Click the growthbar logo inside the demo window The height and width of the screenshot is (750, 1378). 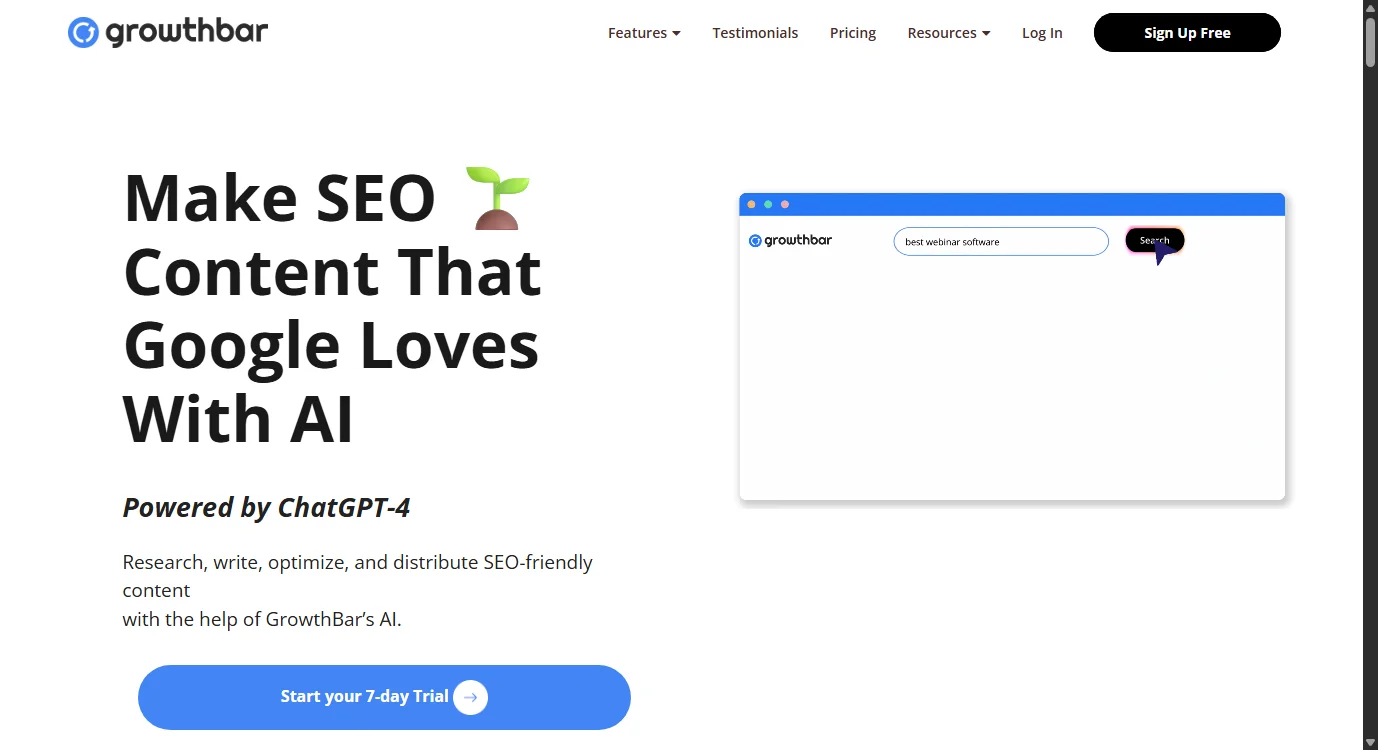coord(790,240)
